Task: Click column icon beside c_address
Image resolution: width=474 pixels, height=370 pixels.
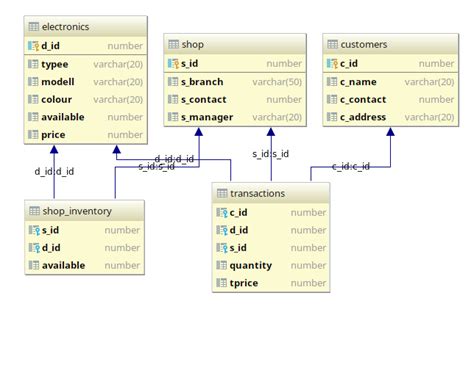Action: 332,117
